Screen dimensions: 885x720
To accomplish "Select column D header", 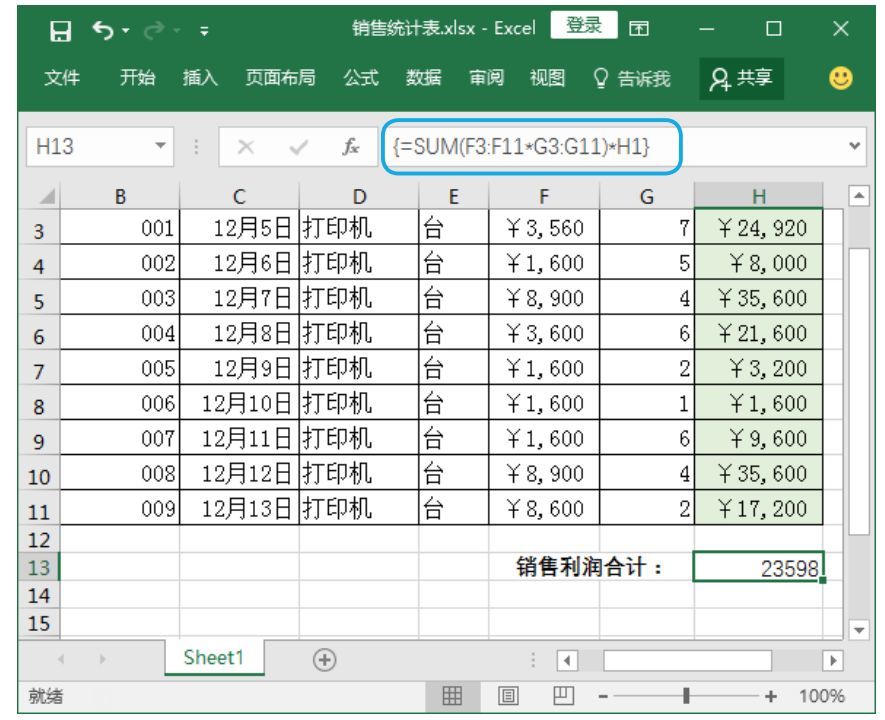I will tap(359, 196).
